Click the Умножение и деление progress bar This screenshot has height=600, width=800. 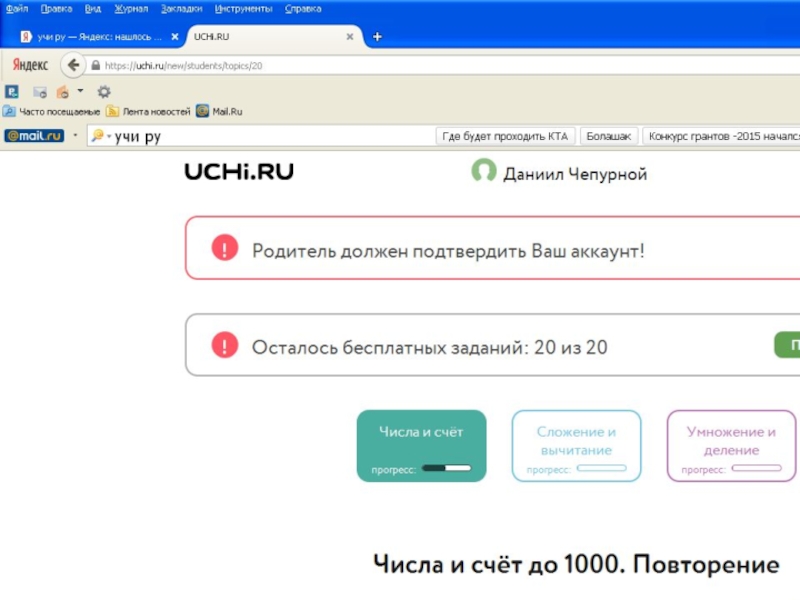point(757,468)
